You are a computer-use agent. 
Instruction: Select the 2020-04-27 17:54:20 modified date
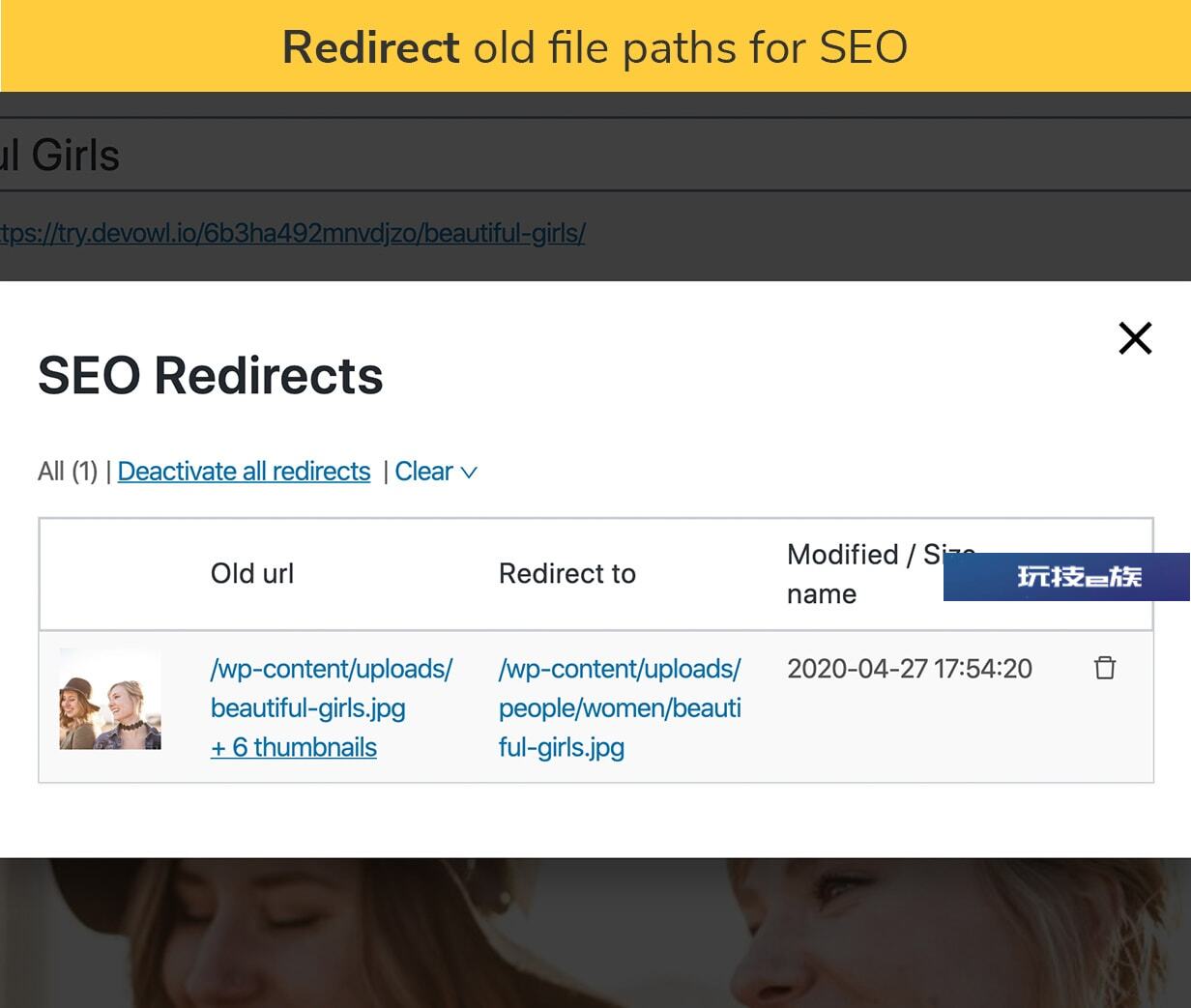(x=910, y=669)
